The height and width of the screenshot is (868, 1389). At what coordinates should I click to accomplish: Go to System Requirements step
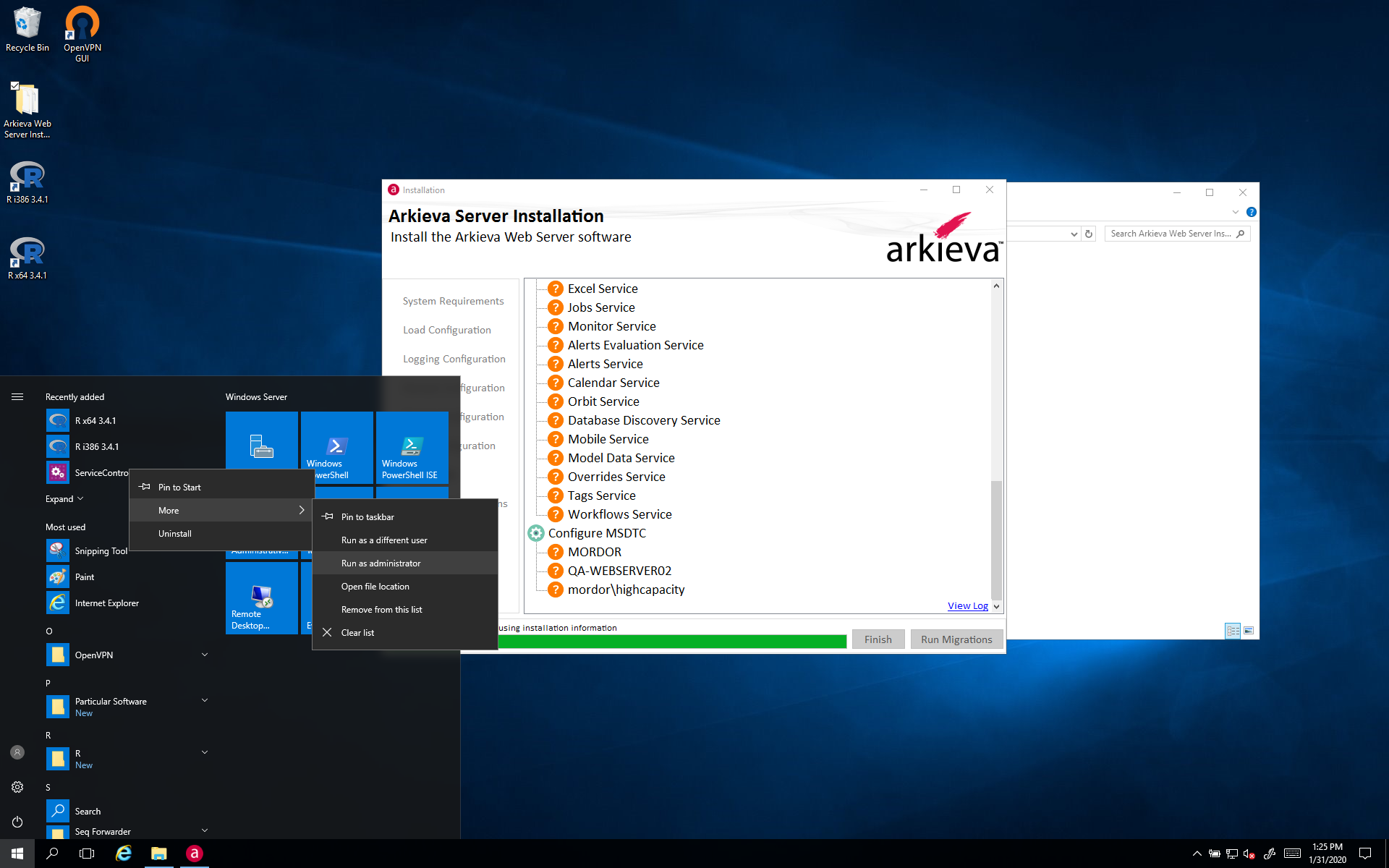453,301
